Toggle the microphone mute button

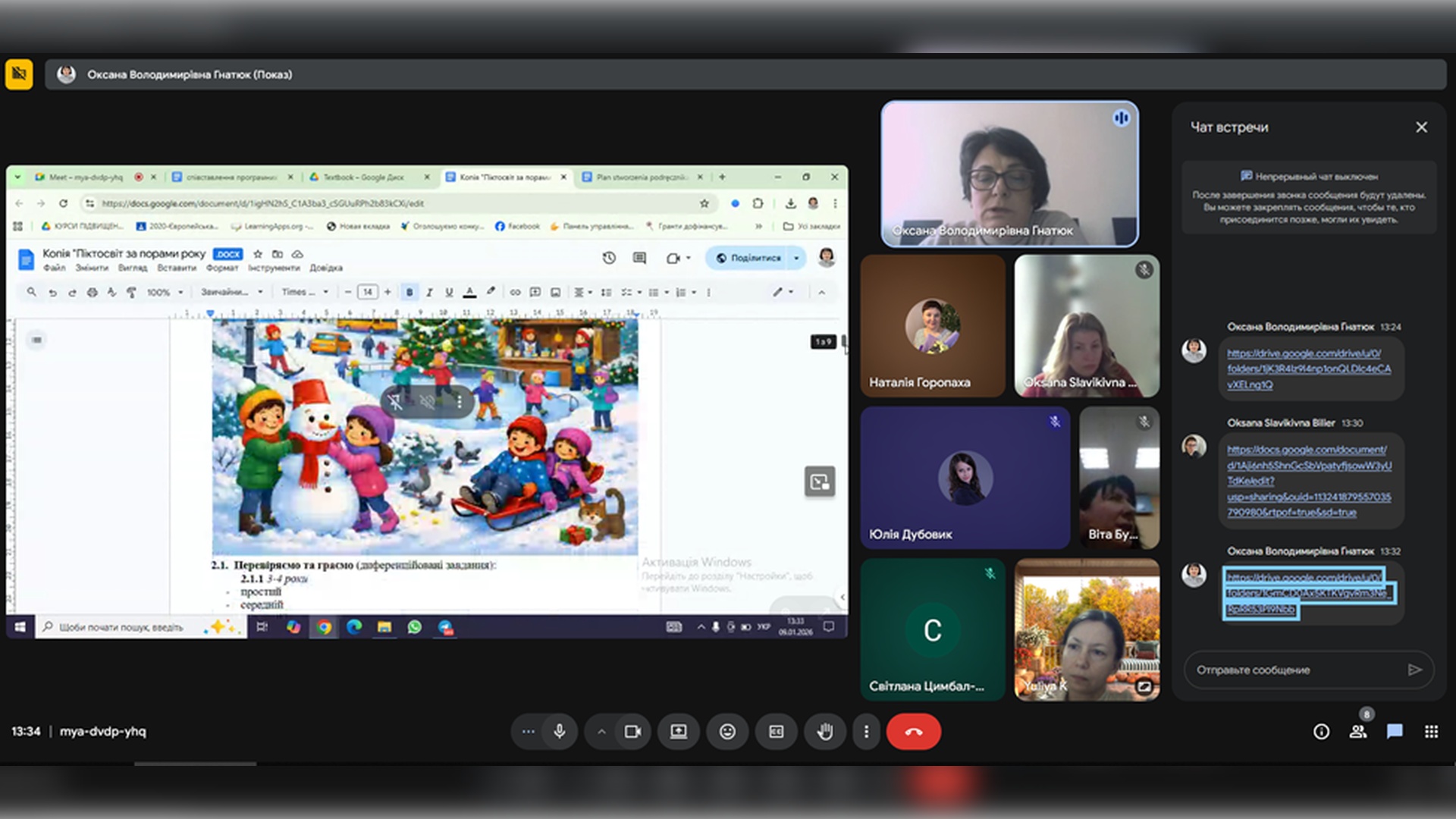560,732
